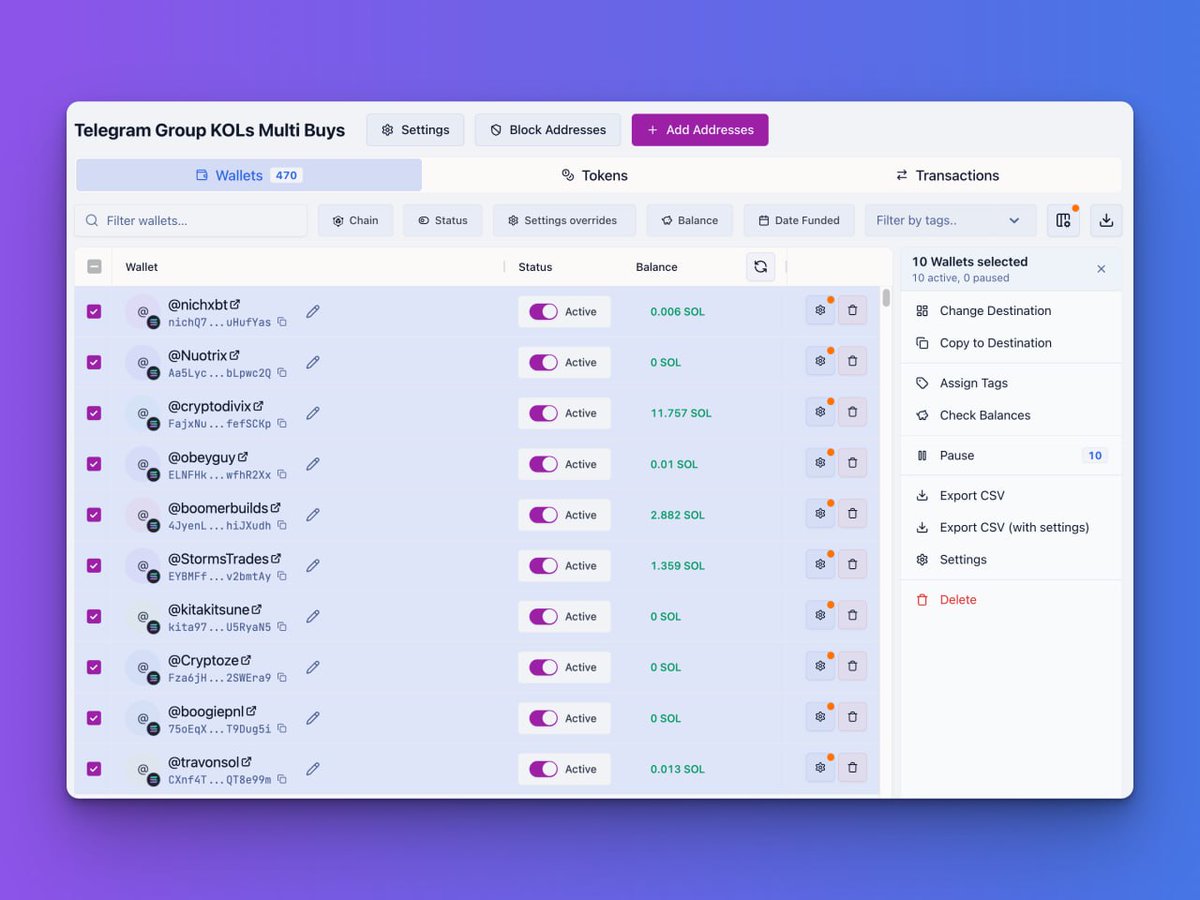Open settings gear for @Cryptoze wallet
Screen dimensions: 1200x900
[x=820, y=666]
